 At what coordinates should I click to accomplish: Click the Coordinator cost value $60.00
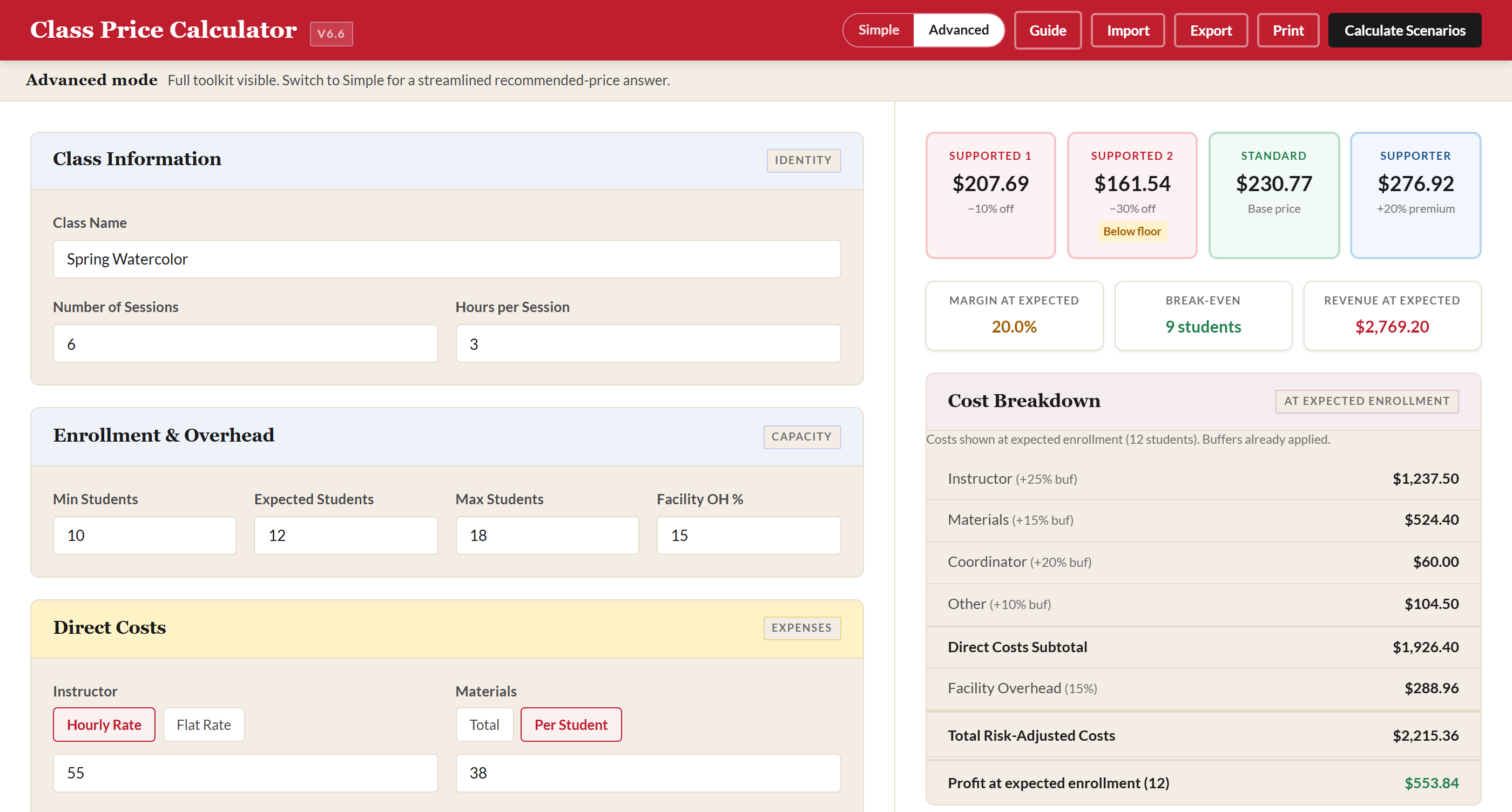point(1436,562)
